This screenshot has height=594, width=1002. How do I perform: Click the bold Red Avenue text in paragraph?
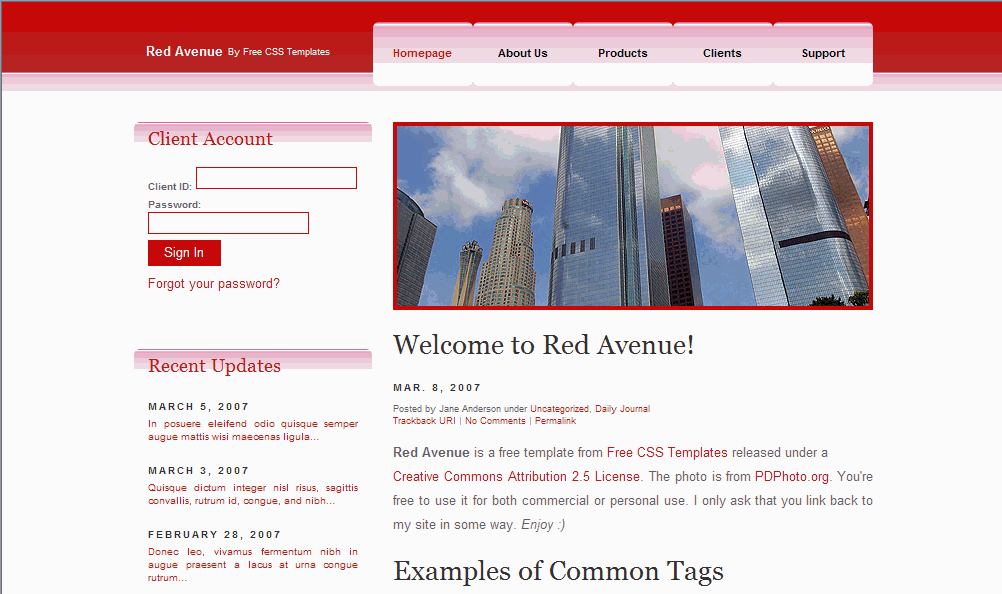click(x=431, y=452)
